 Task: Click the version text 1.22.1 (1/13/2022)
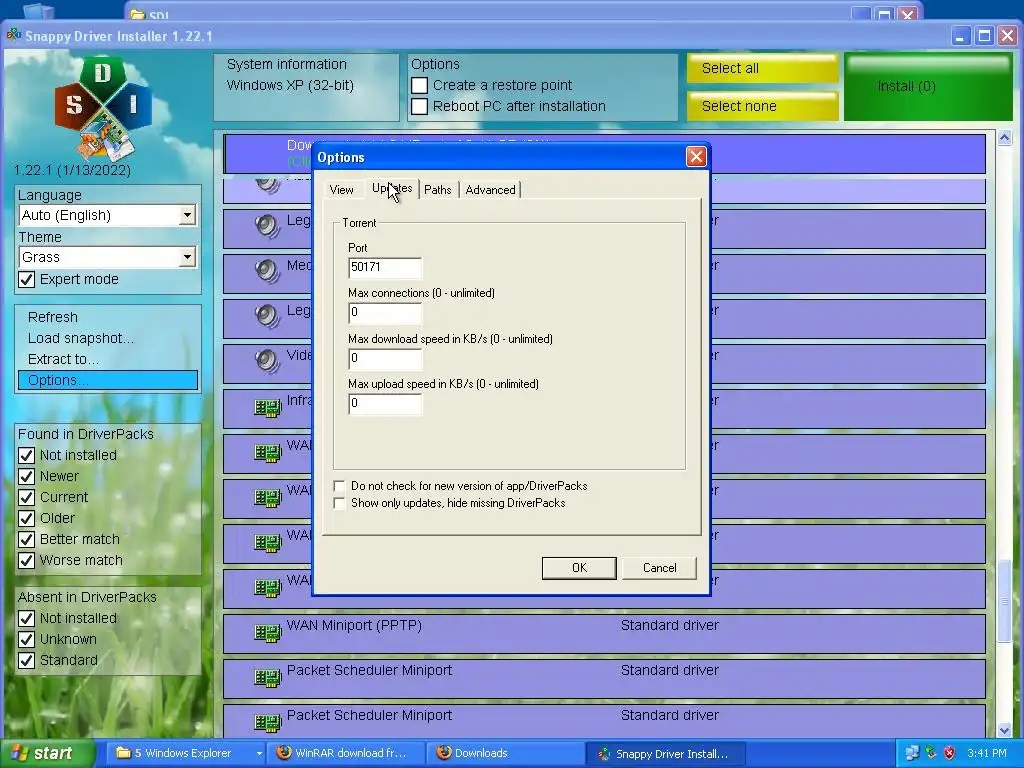pyautogui.click(x=72, y=170)
